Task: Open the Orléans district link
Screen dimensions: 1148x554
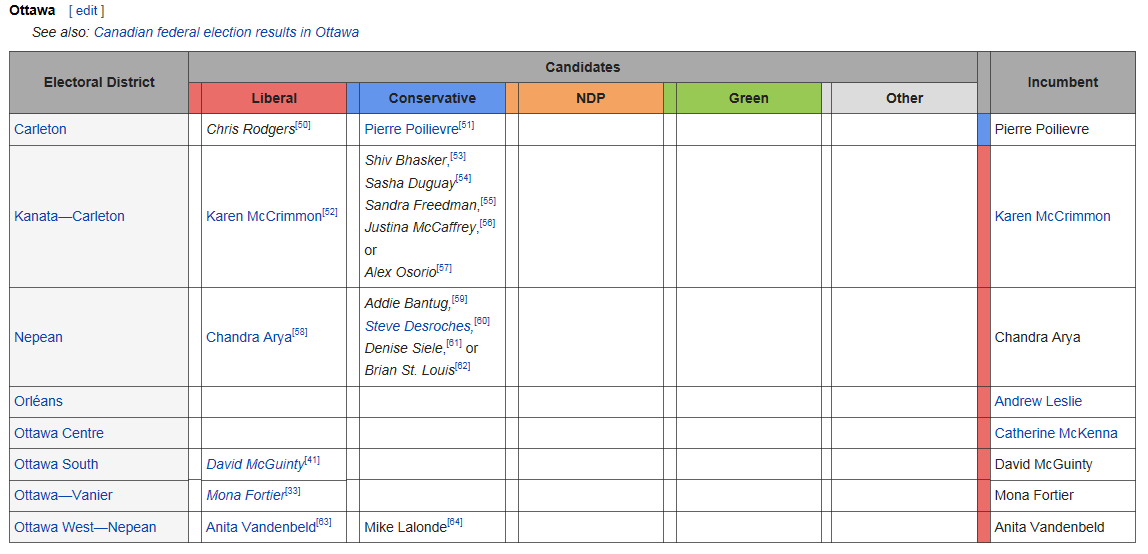Action: coord(38,401)
